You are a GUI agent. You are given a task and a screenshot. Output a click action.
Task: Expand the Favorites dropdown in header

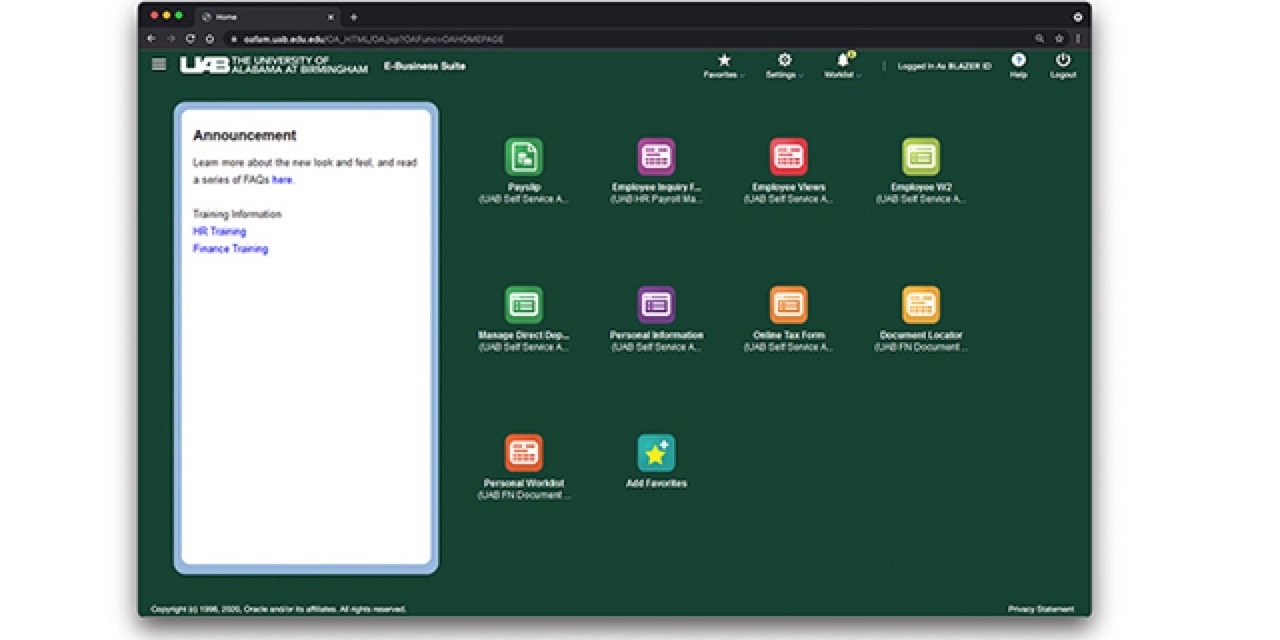[724, 65]
